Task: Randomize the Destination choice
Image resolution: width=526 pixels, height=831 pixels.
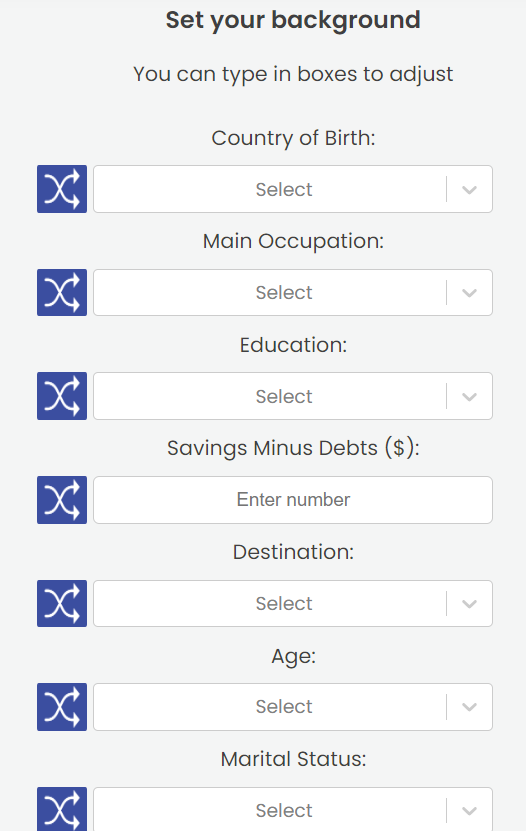Action: pos(62,603)
